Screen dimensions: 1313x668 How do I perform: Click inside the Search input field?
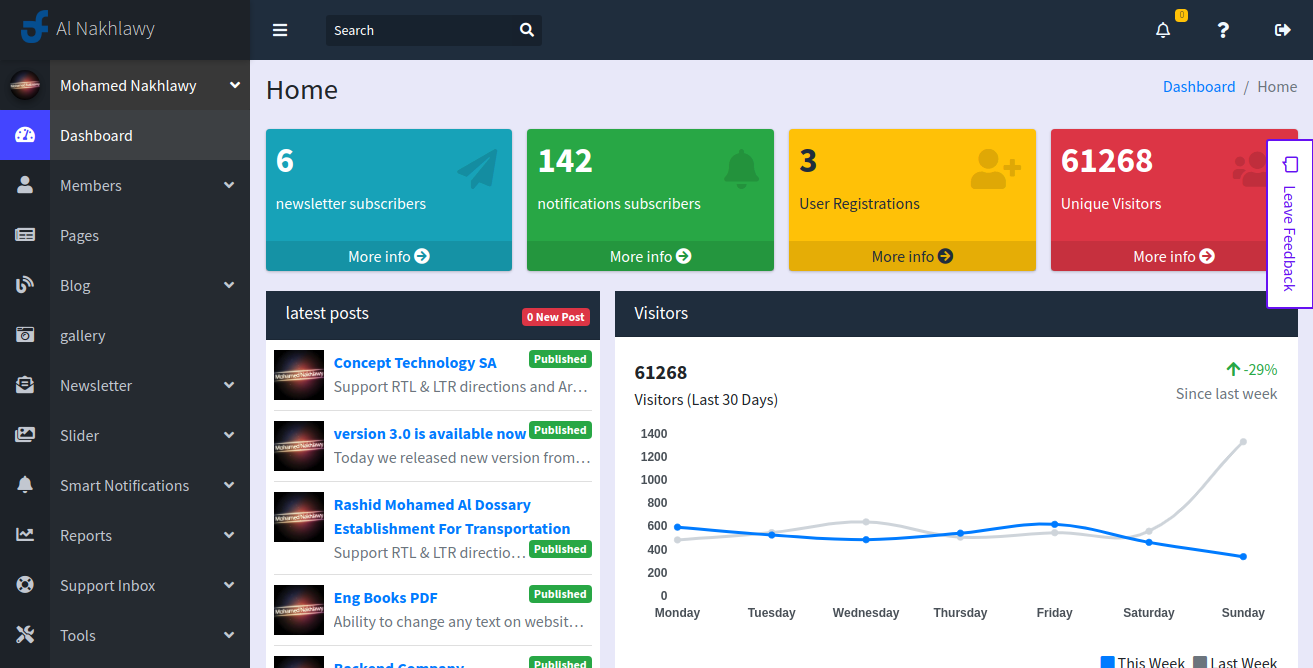pos(420,30)
